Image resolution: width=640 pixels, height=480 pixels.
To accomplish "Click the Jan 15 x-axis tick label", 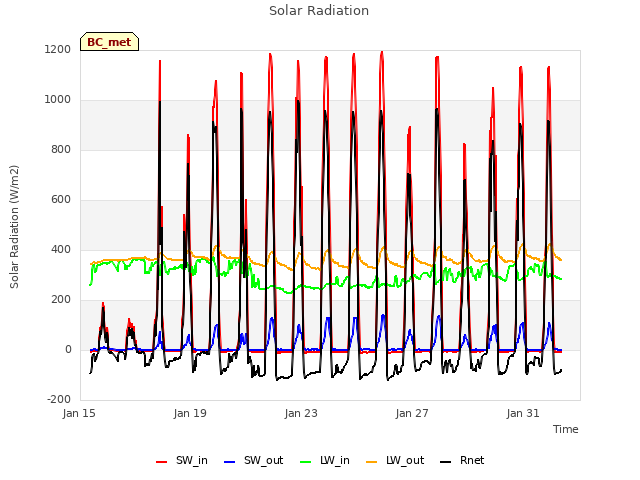I will [x=79, y=413].
